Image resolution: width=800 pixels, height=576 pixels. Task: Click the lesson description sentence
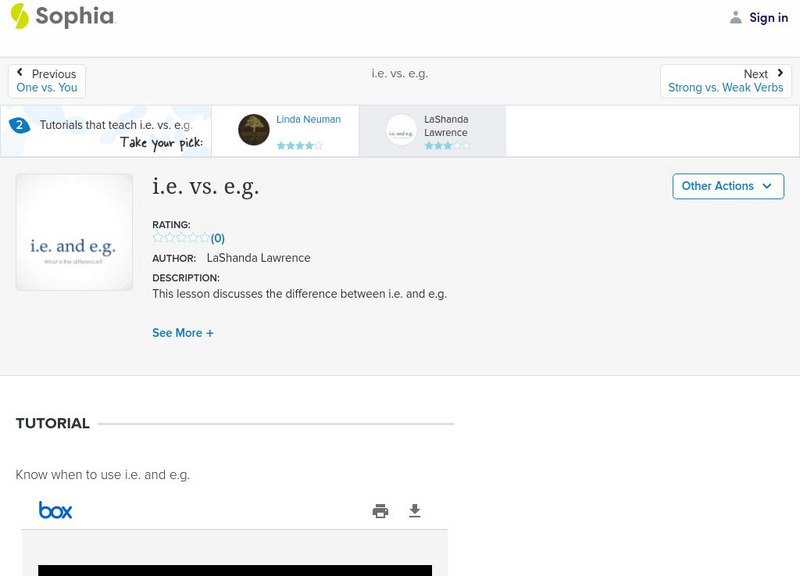(299, 294)
